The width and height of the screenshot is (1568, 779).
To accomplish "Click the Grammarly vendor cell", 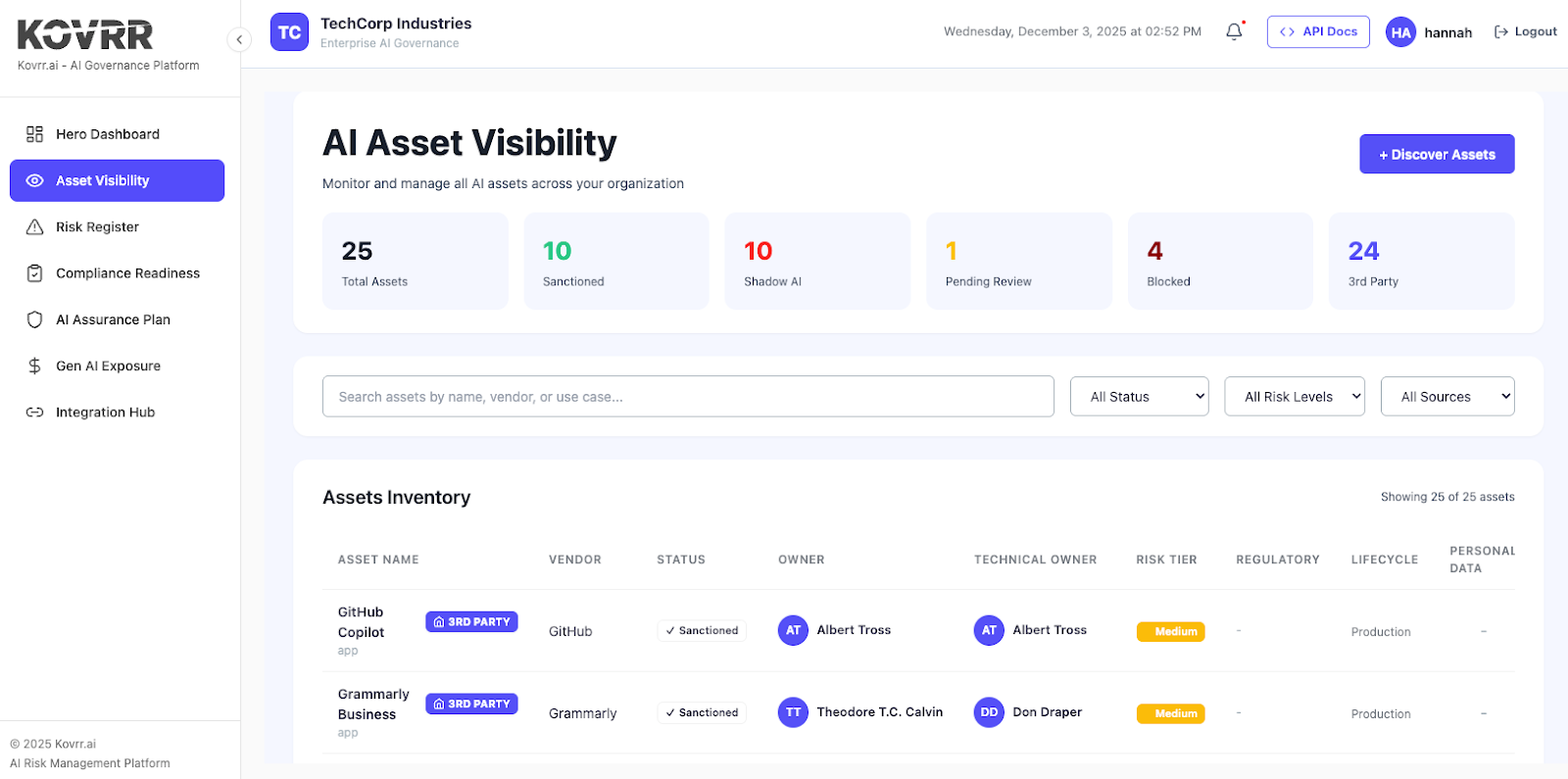I will click(x=583, y=713).
